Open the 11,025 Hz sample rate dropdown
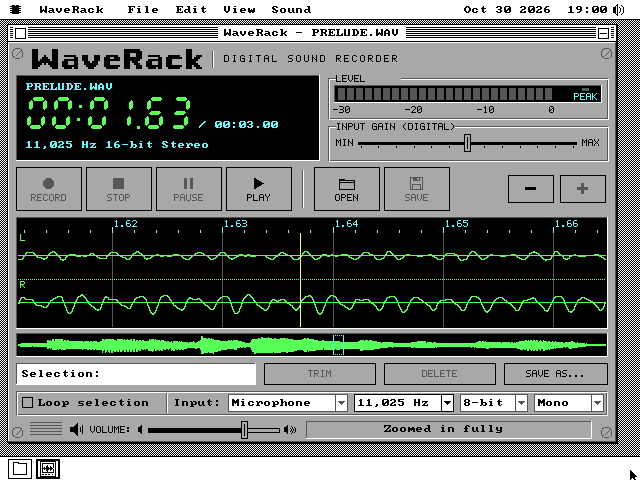The image size is (640, 480). (x=404, y=403)
